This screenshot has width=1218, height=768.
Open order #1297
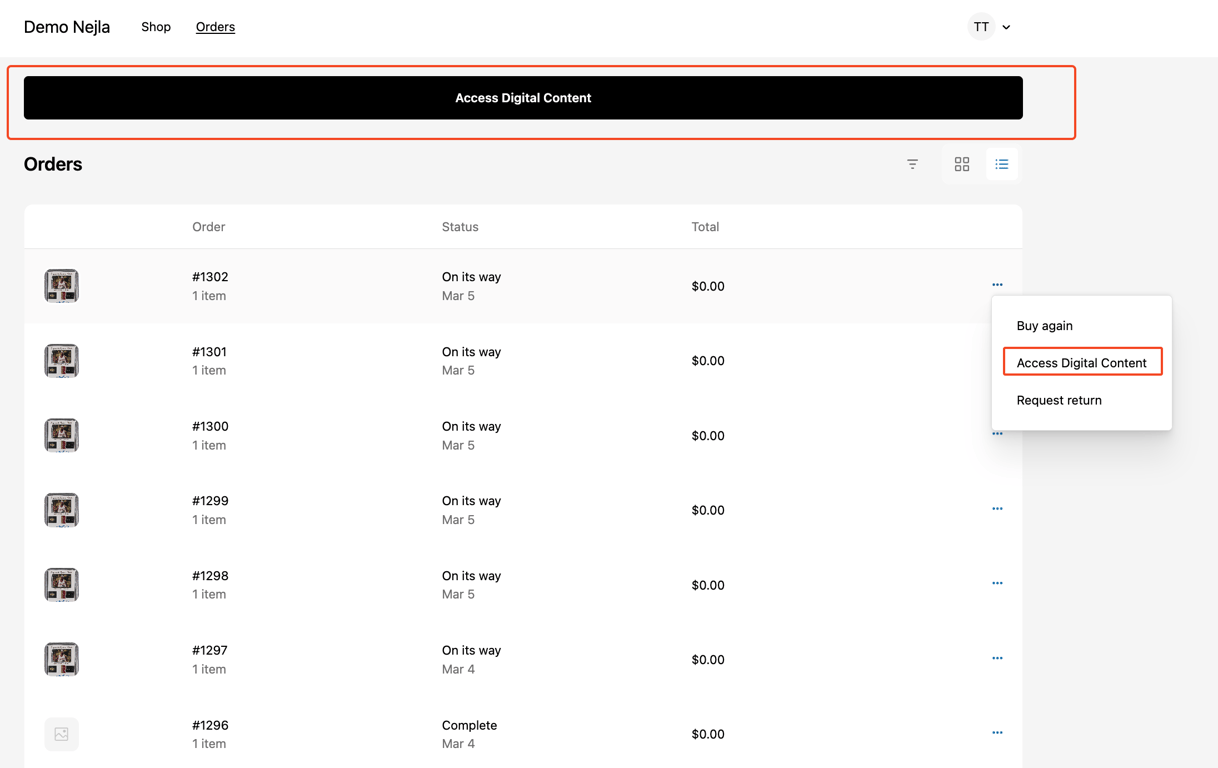[x=209, y=650]
